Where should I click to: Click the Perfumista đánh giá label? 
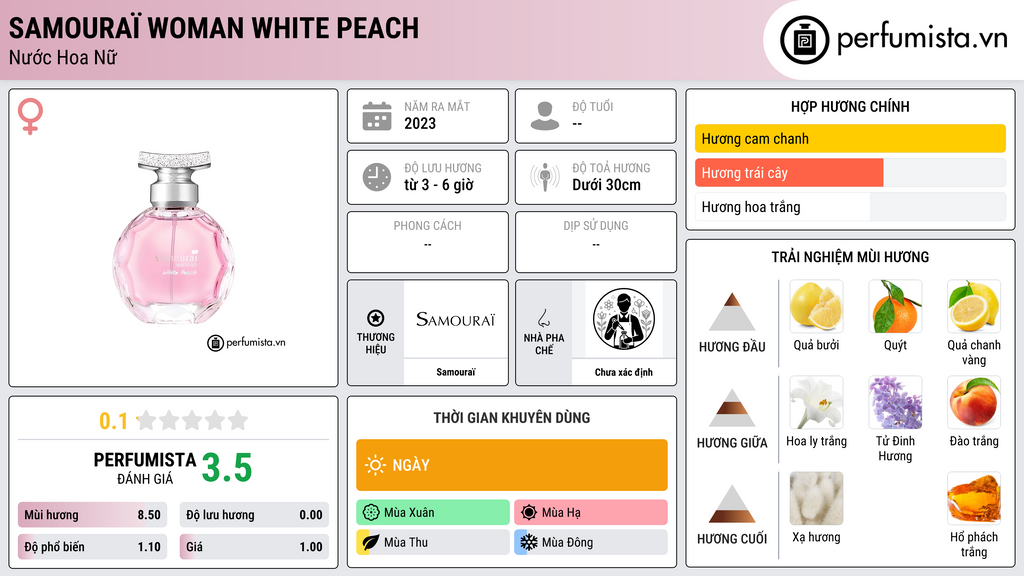[x=145, y=468]
